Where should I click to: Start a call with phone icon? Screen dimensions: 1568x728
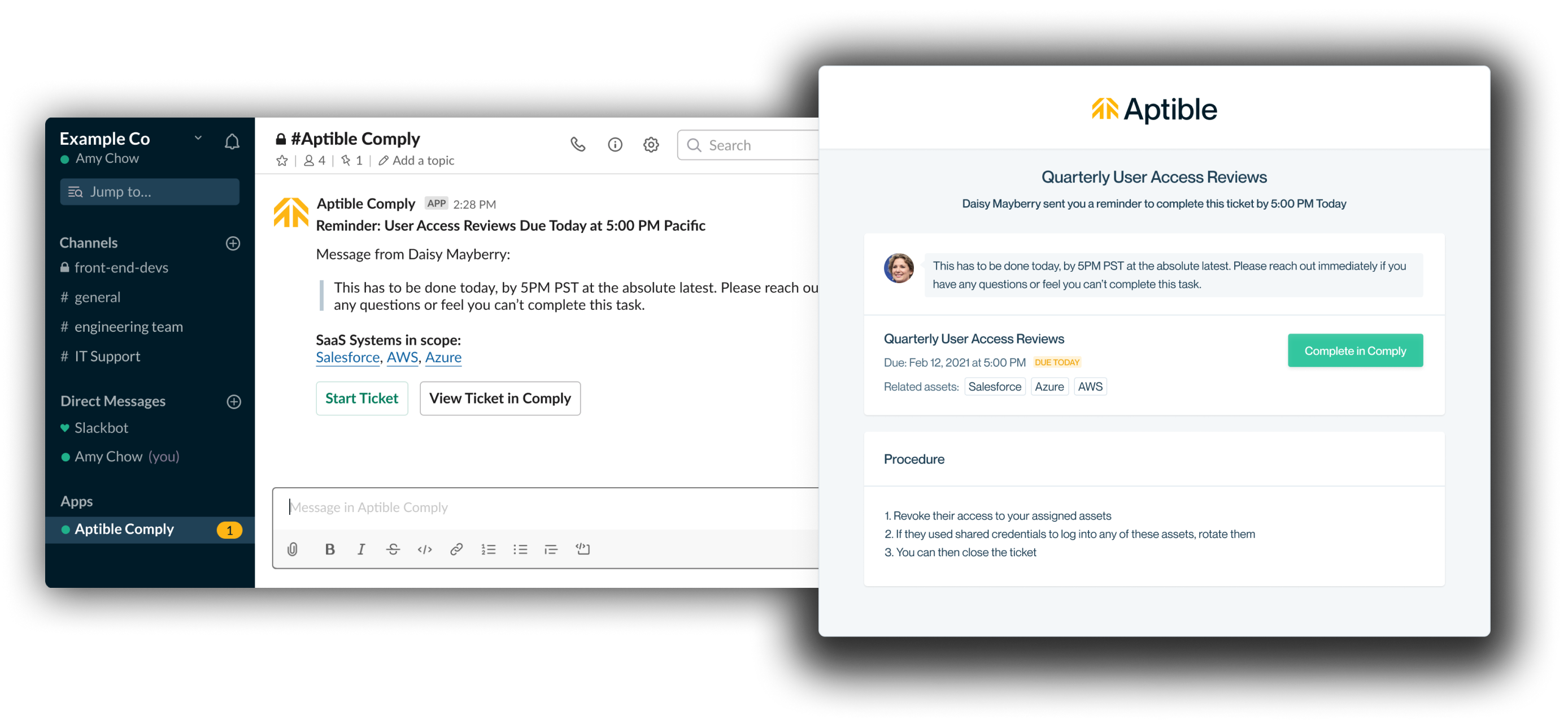[x=578, y=145]
